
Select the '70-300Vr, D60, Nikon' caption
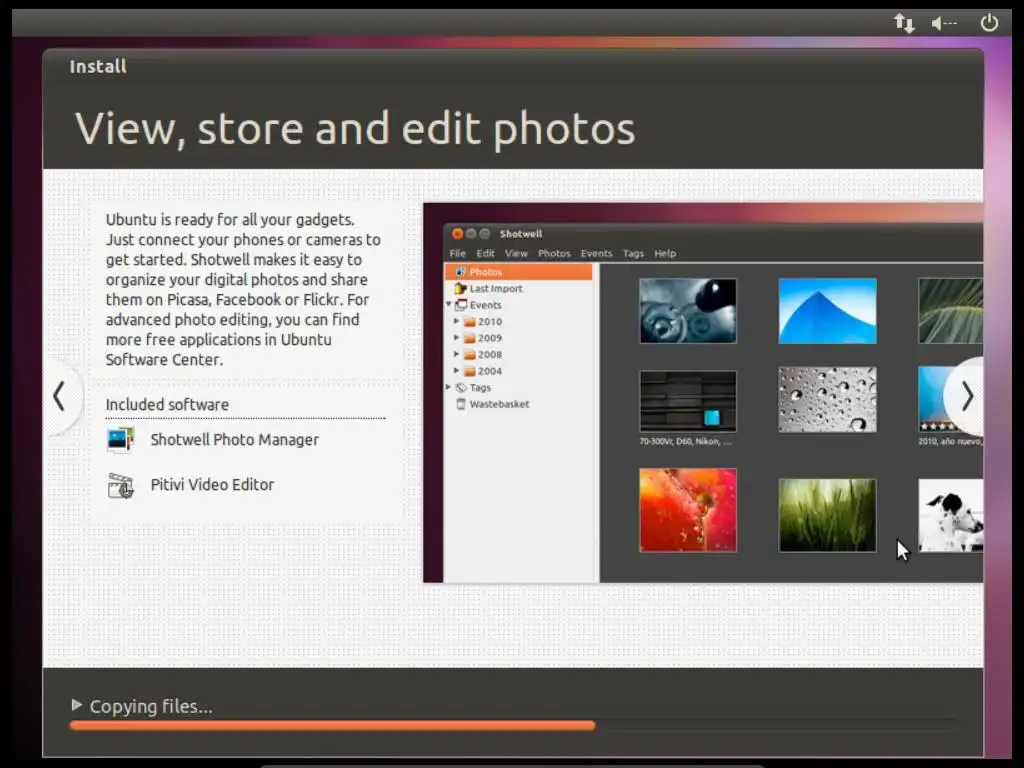point(685,442)
